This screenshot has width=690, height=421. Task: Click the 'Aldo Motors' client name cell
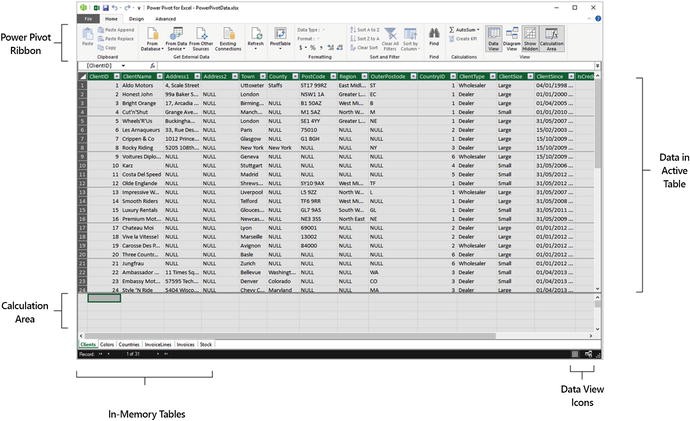click(x=138, y=85)
